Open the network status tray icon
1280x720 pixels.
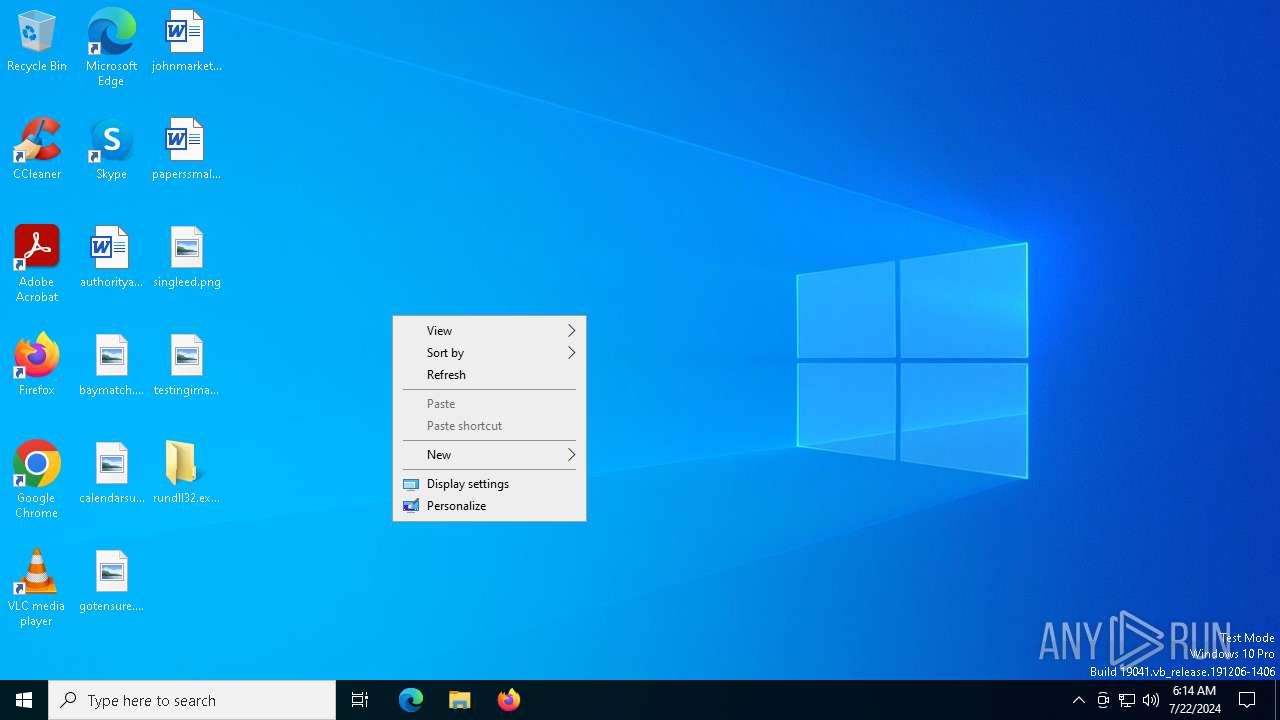pos(1127,700)
